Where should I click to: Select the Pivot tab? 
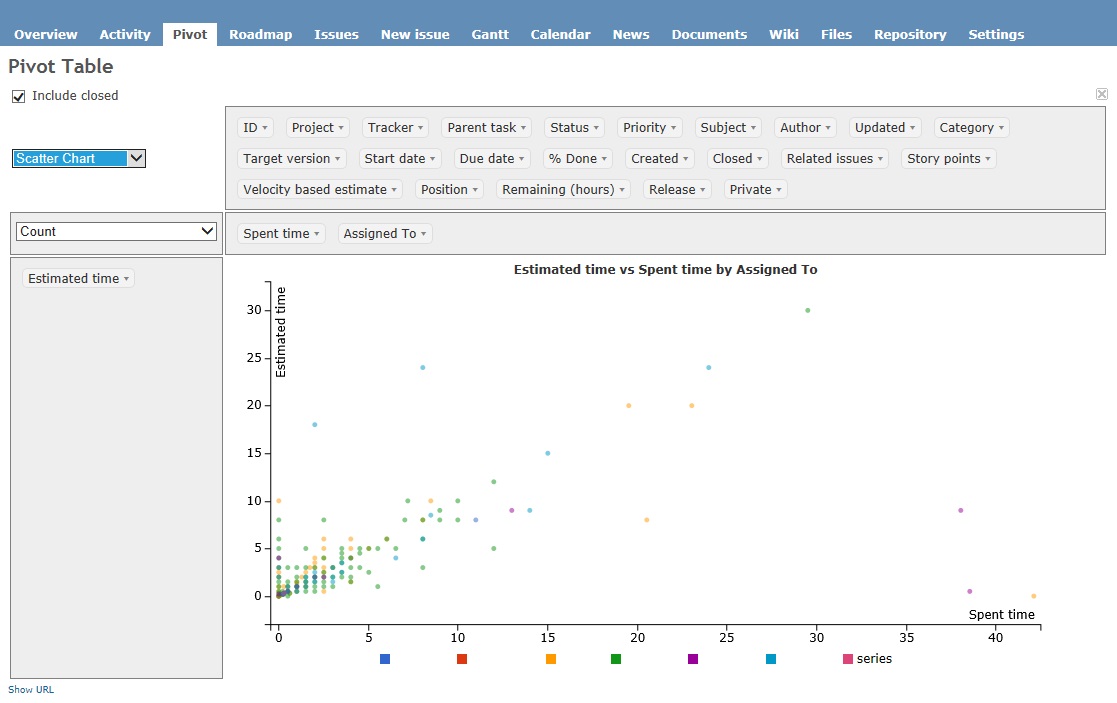189,34
